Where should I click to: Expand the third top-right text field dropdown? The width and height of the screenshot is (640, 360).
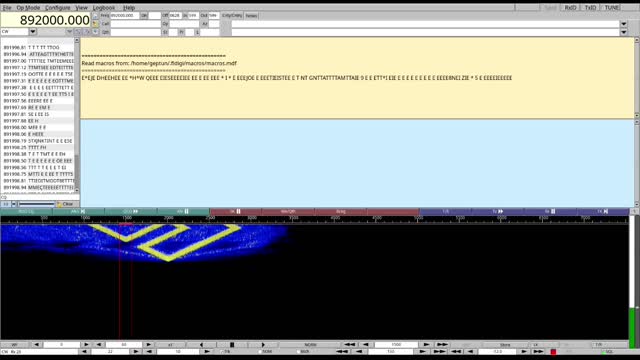623,32
